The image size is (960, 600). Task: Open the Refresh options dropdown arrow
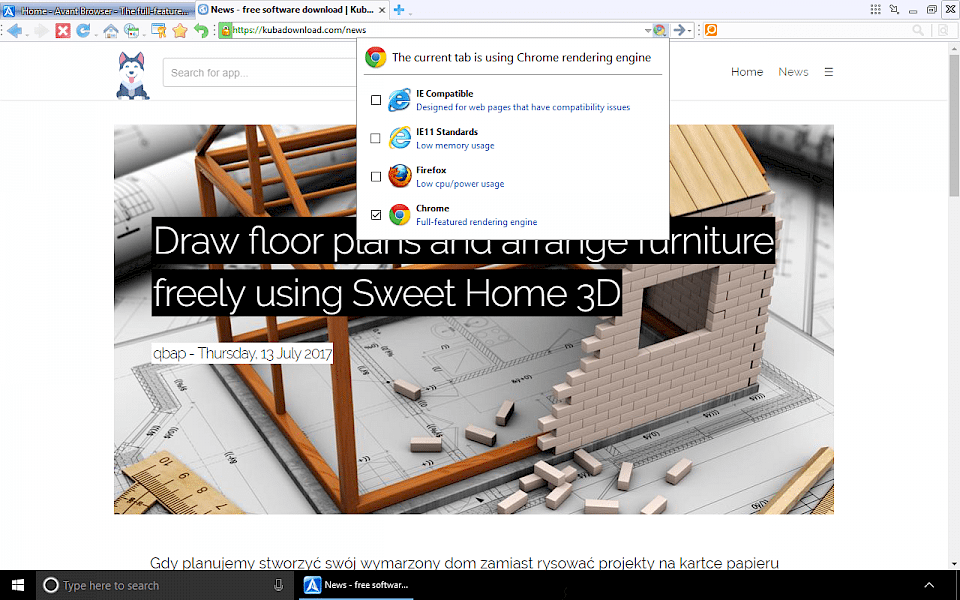click(95, 34)
